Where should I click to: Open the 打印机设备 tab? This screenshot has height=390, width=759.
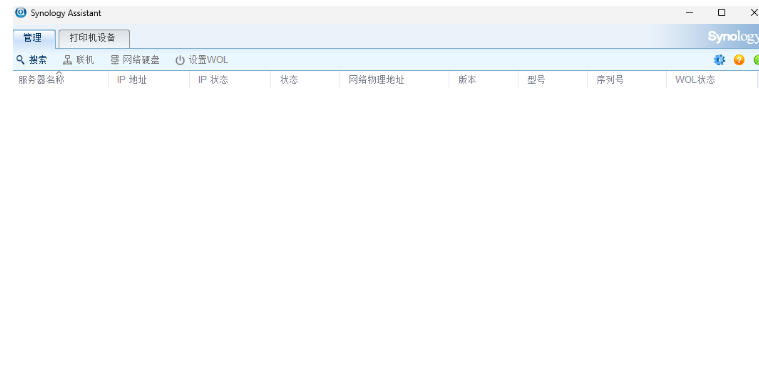(93, 38)
